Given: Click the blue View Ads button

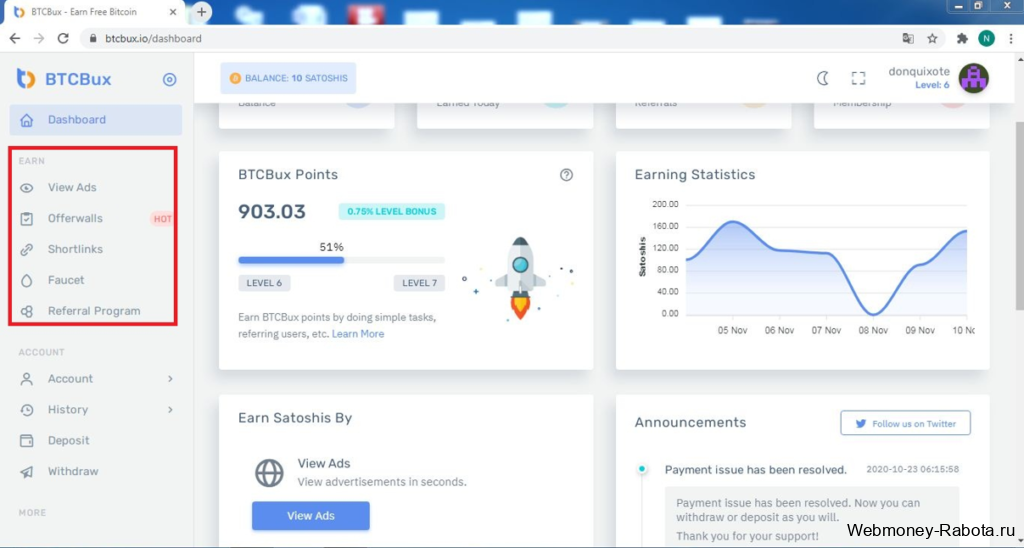Looking at the screenshot, I should (311, 516).
